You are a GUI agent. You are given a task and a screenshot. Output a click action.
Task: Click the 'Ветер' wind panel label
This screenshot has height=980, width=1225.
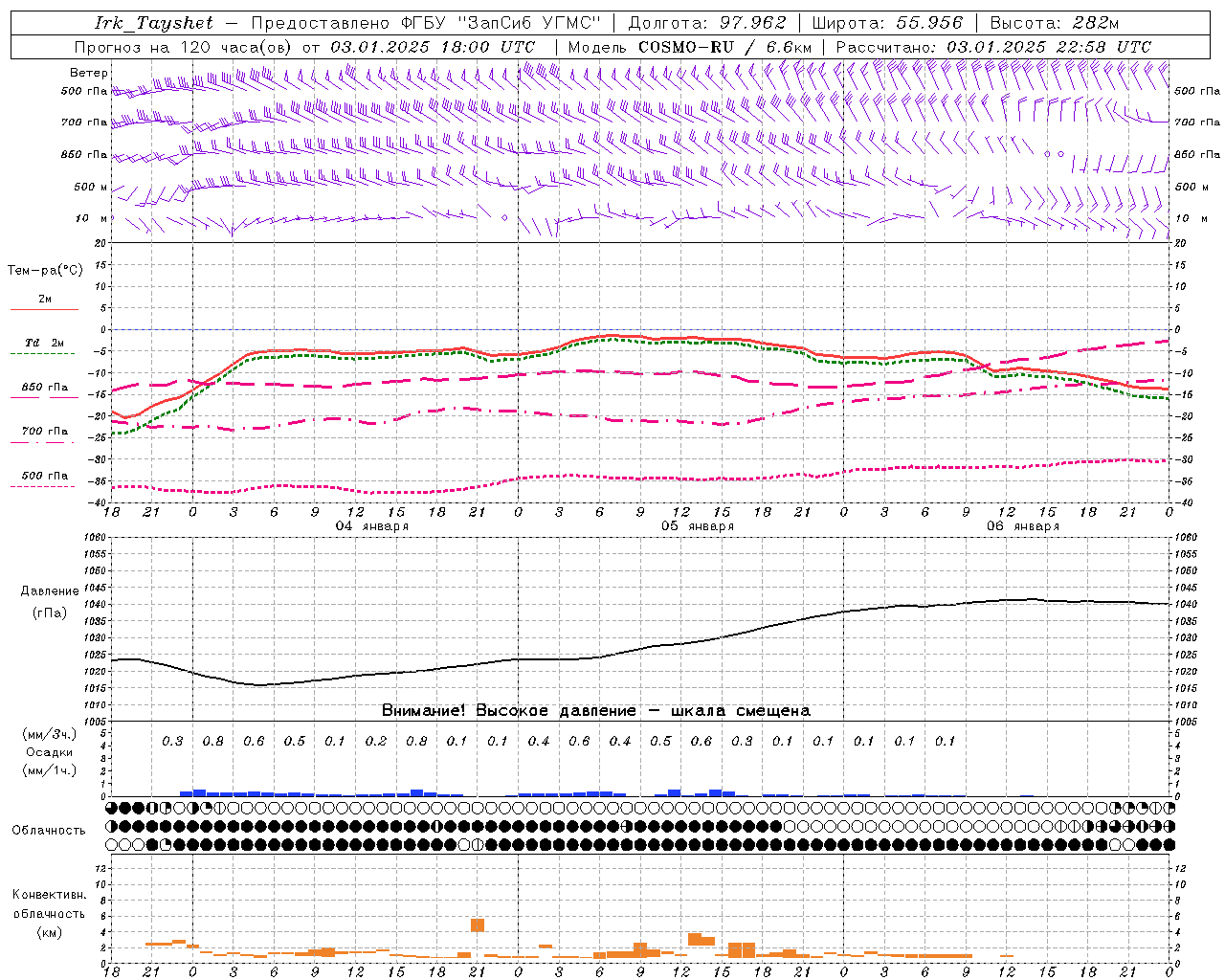click(89, 73)
